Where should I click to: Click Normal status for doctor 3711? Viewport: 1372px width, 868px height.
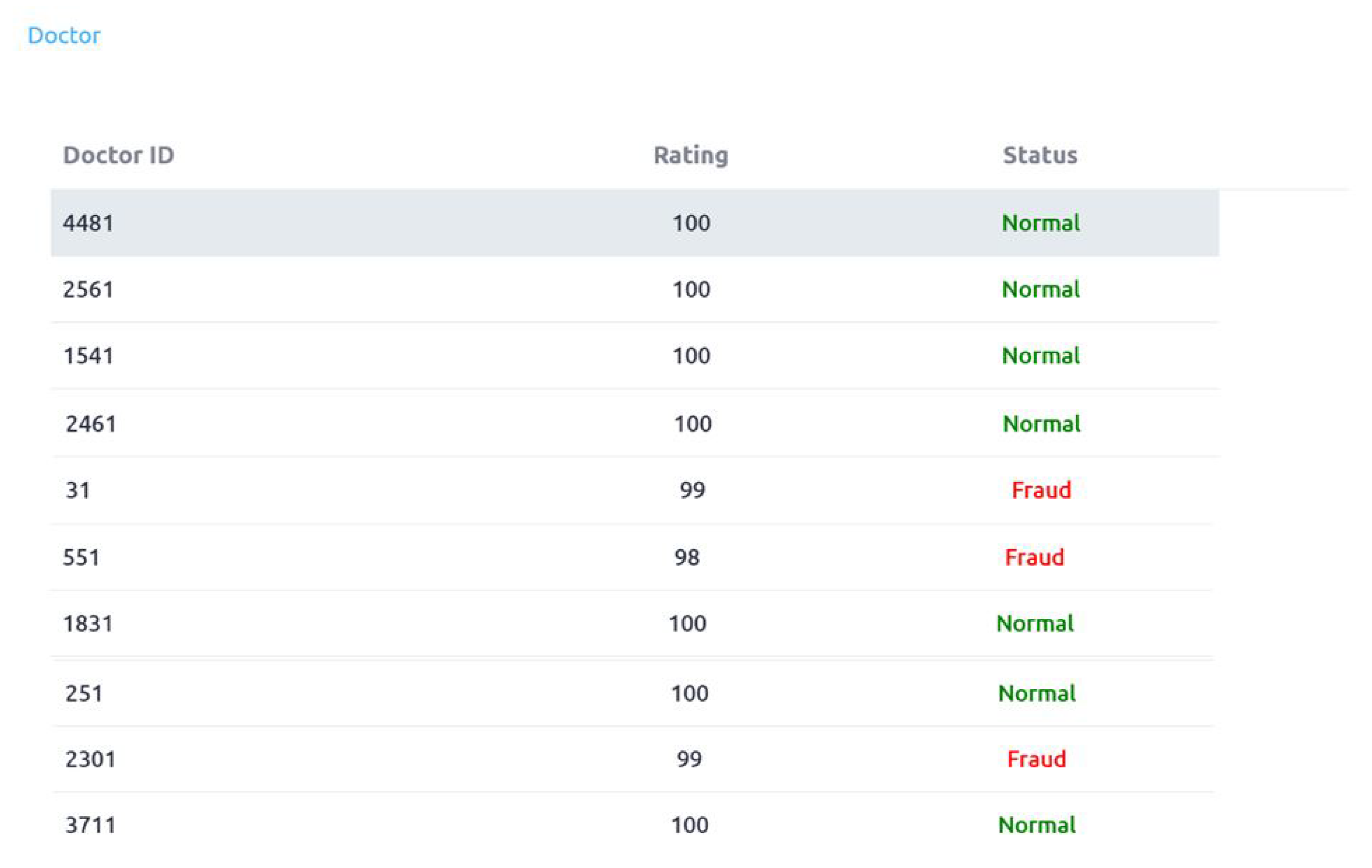pos(1037,825)
